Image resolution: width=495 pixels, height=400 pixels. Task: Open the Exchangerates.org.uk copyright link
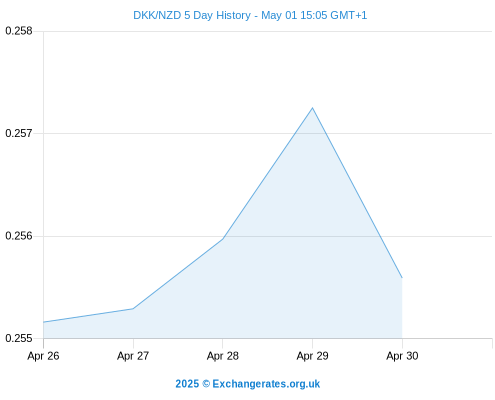coord(248,384)
